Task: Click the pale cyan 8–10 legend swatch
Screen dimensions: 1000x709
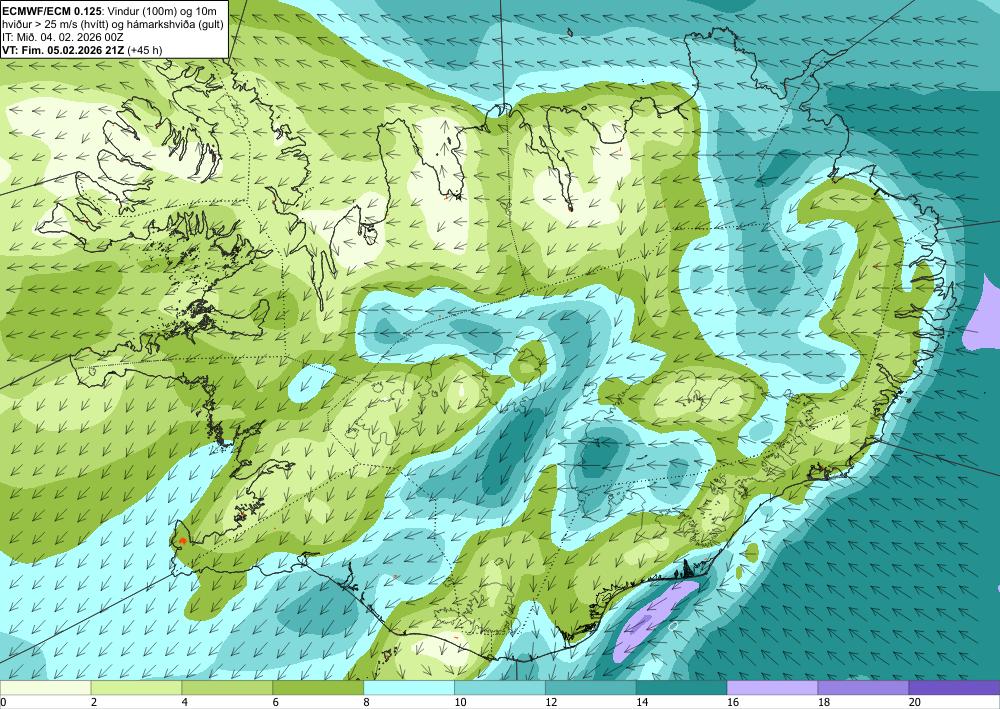Action: pyautogui.click(x=409, y=688)
